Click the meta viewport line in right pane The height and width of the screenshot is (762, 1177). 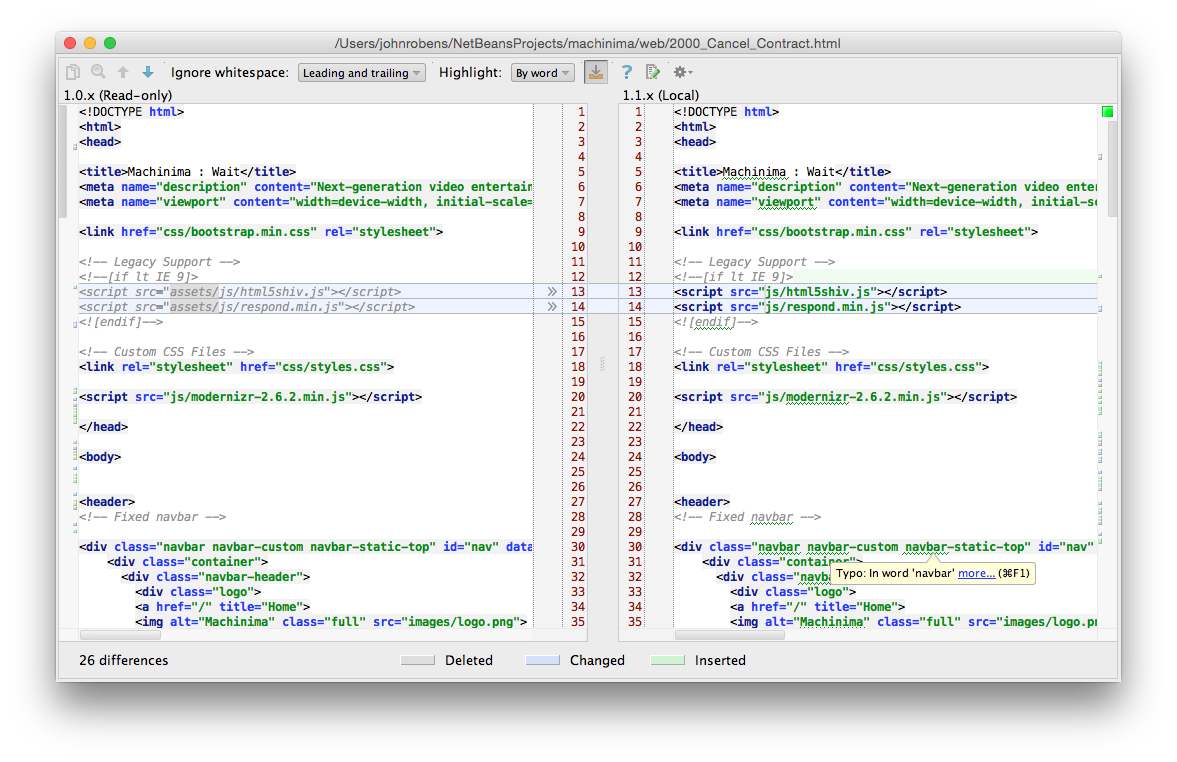click(885, 201)
